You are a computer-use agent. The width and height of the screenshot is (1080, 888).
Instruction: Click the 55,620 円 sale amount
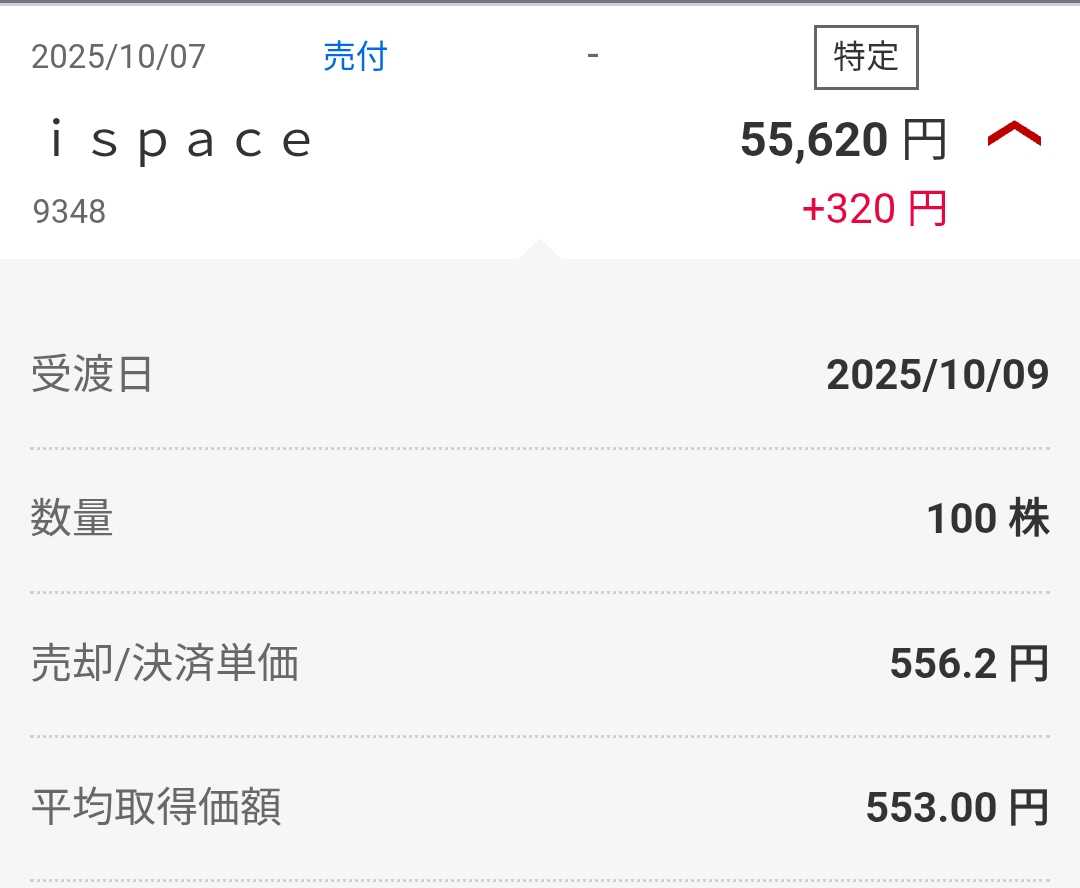842,140
